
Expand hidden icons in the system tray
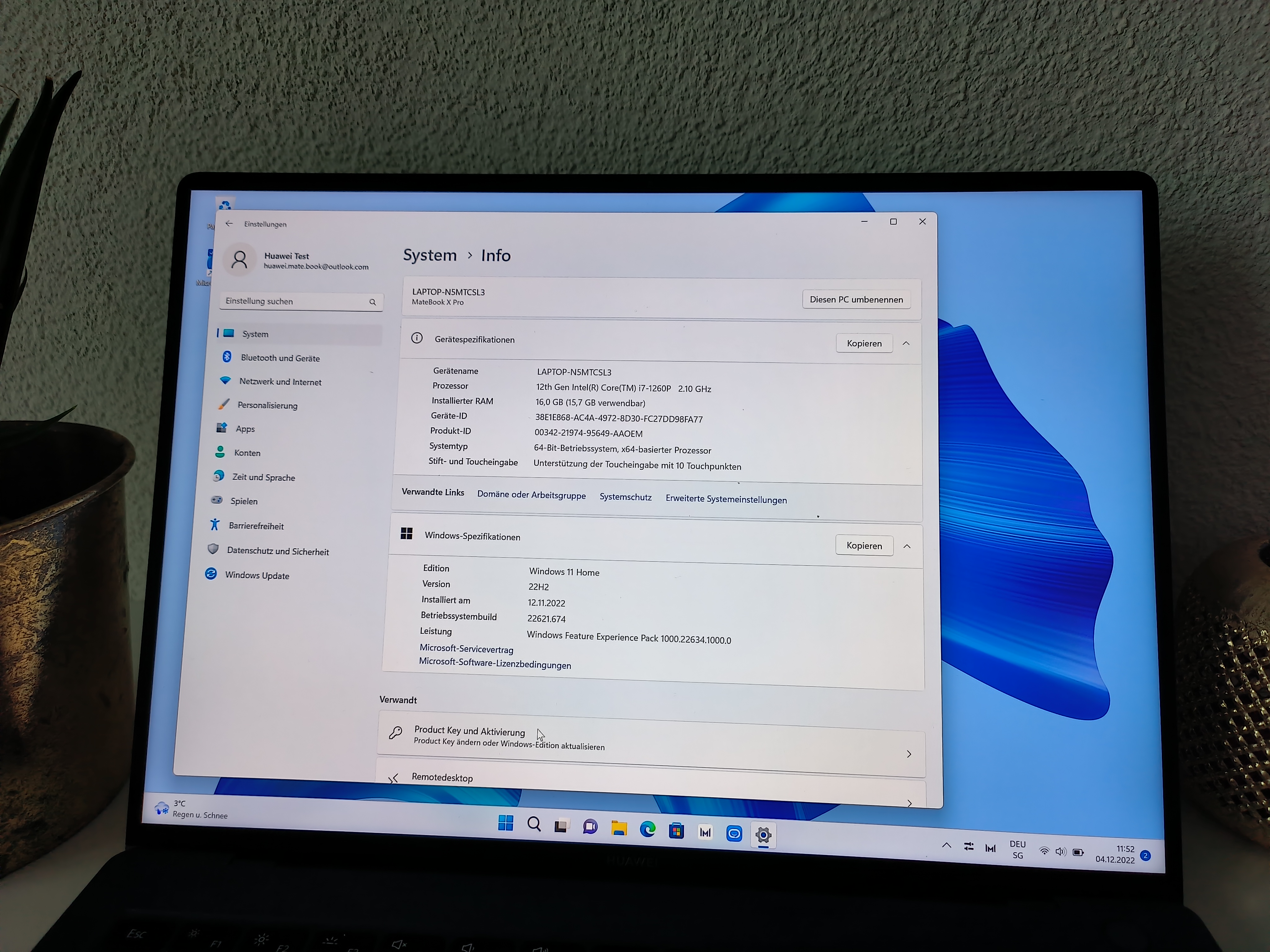click(946, 846)
